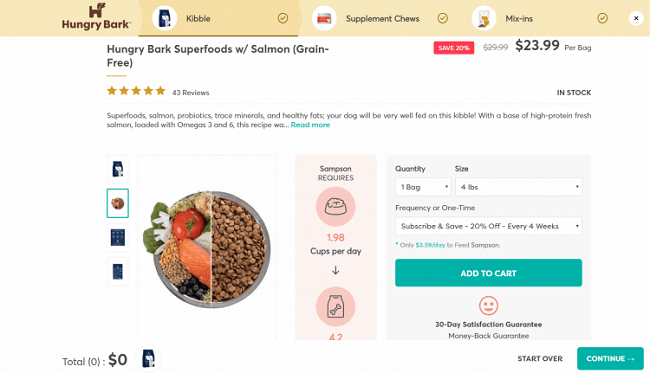Screen dimensions: 650x373
Task: Open the Quantity 1 Bag dropdown
Action: (423, 187)
